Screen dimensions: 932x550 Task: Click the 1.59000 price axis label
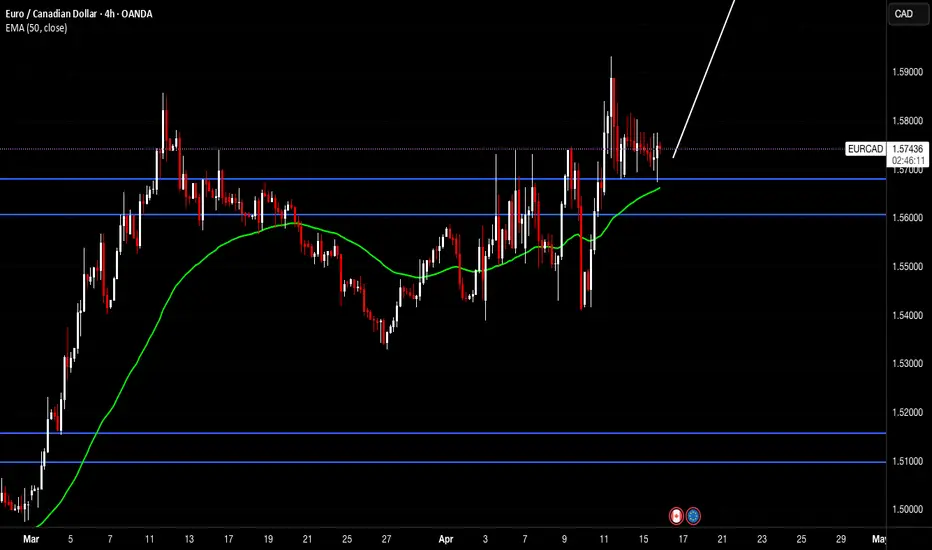907,72
